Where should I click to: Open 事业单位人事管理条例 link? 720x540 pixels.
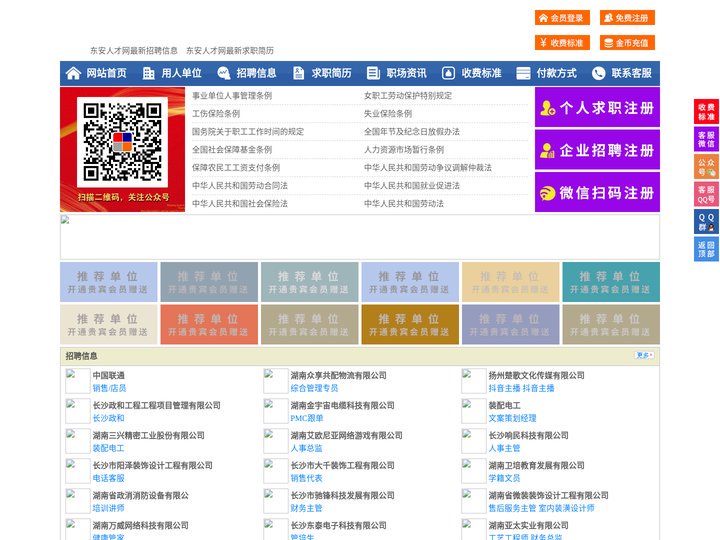232,96
